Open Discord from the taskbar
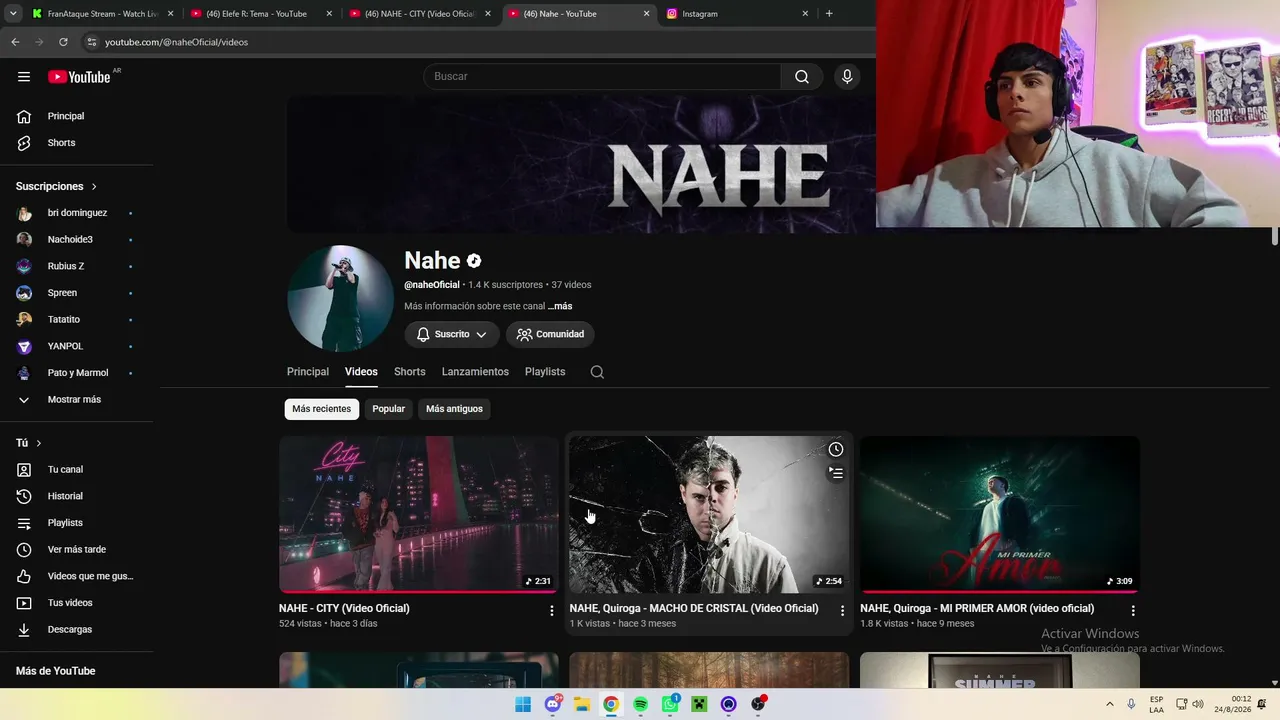Viewport: 1280px width, 720px height. coord(553,704)
